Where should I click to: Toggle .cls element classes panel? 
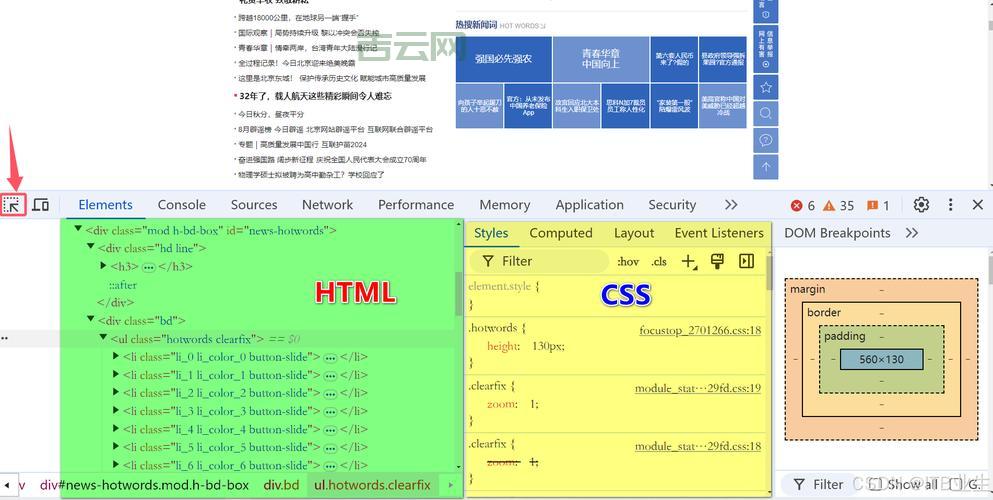tap(659, 261)
